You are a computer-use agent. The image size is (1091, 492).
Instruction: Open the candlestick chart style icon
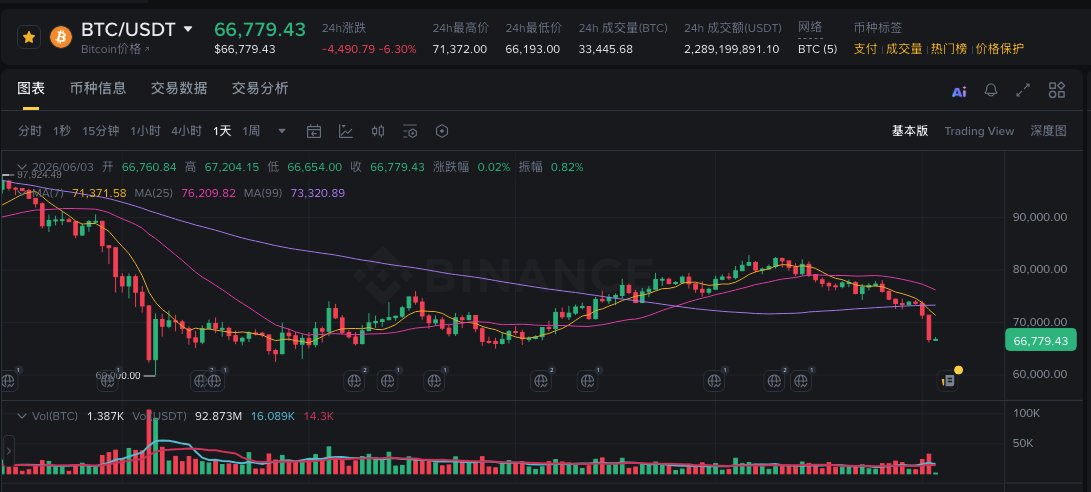[378, 131]
